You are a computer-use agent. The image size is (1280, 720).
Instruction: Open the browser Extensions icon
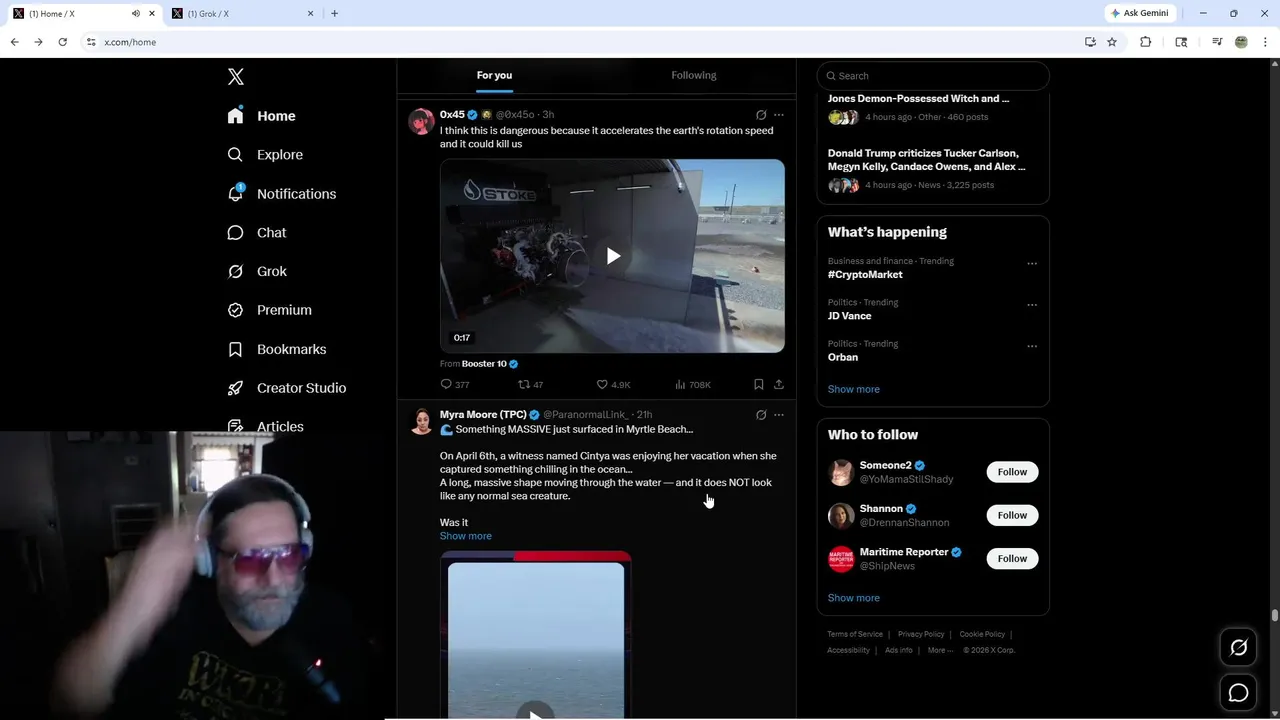(1146, 42)
